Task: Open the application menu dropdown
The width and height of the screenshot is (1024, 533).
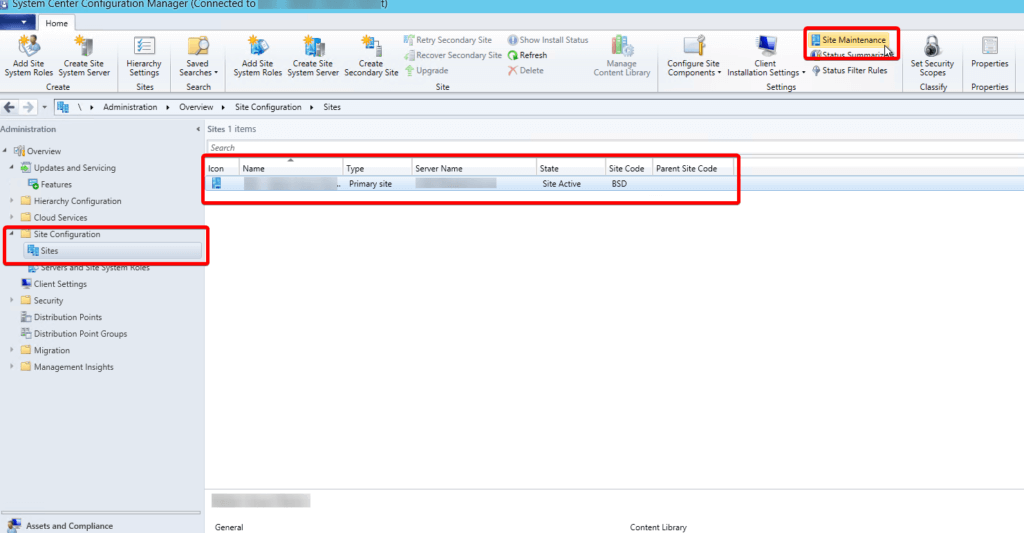Action: (18, 22)
